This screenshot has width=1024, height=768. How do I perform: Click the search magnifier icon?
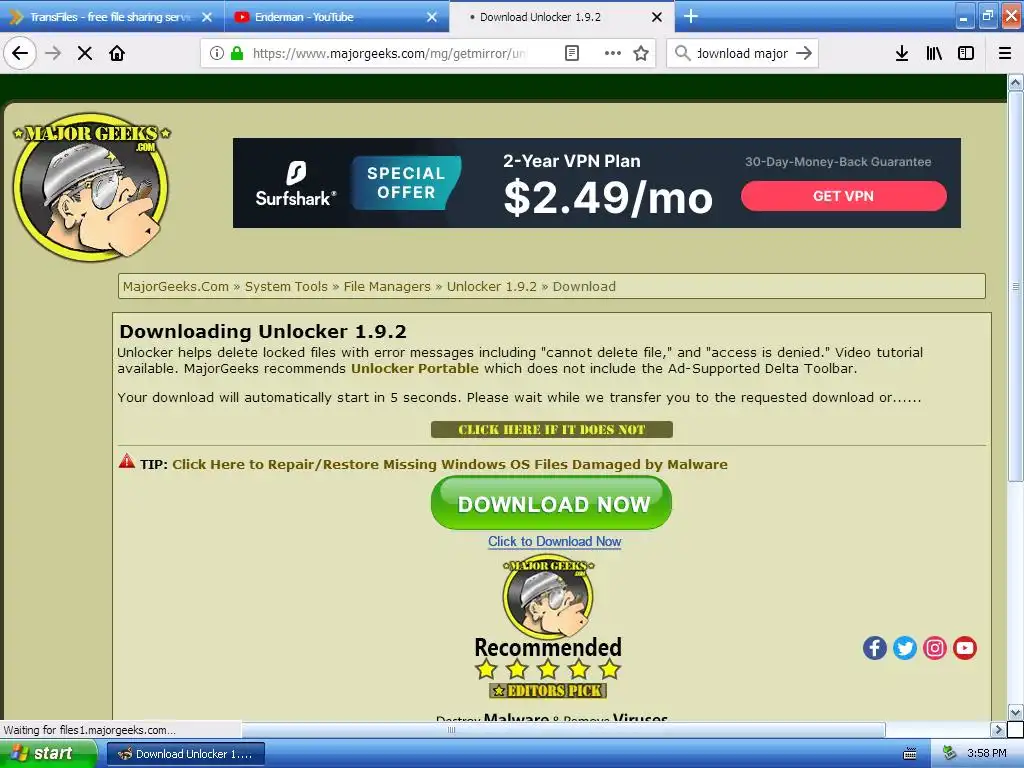click(x=682, y=53)
